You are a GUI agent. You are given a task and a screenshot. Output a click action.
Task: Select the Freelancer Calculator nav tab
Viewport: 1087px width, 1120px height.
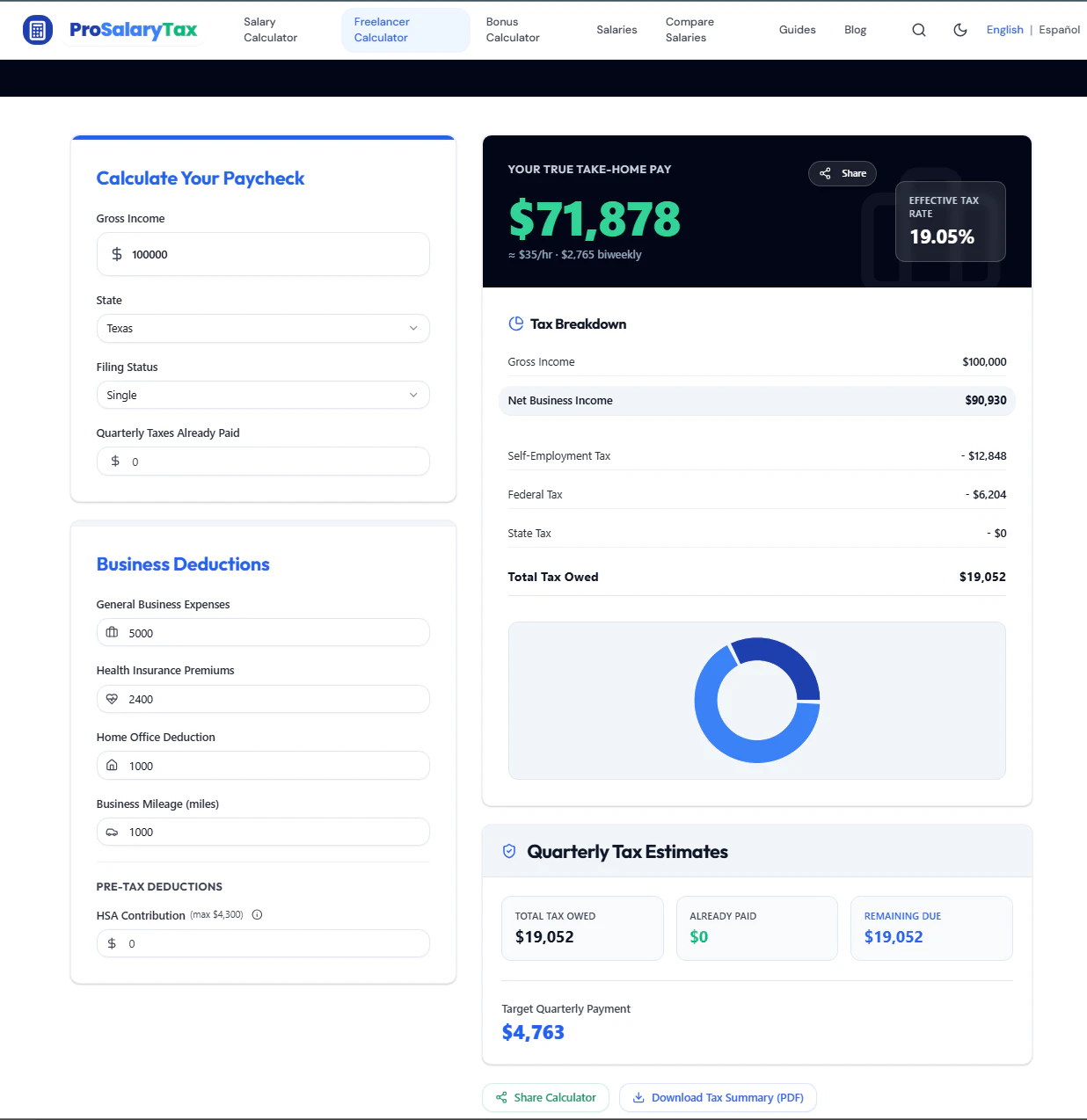click(x=405, y=30)
